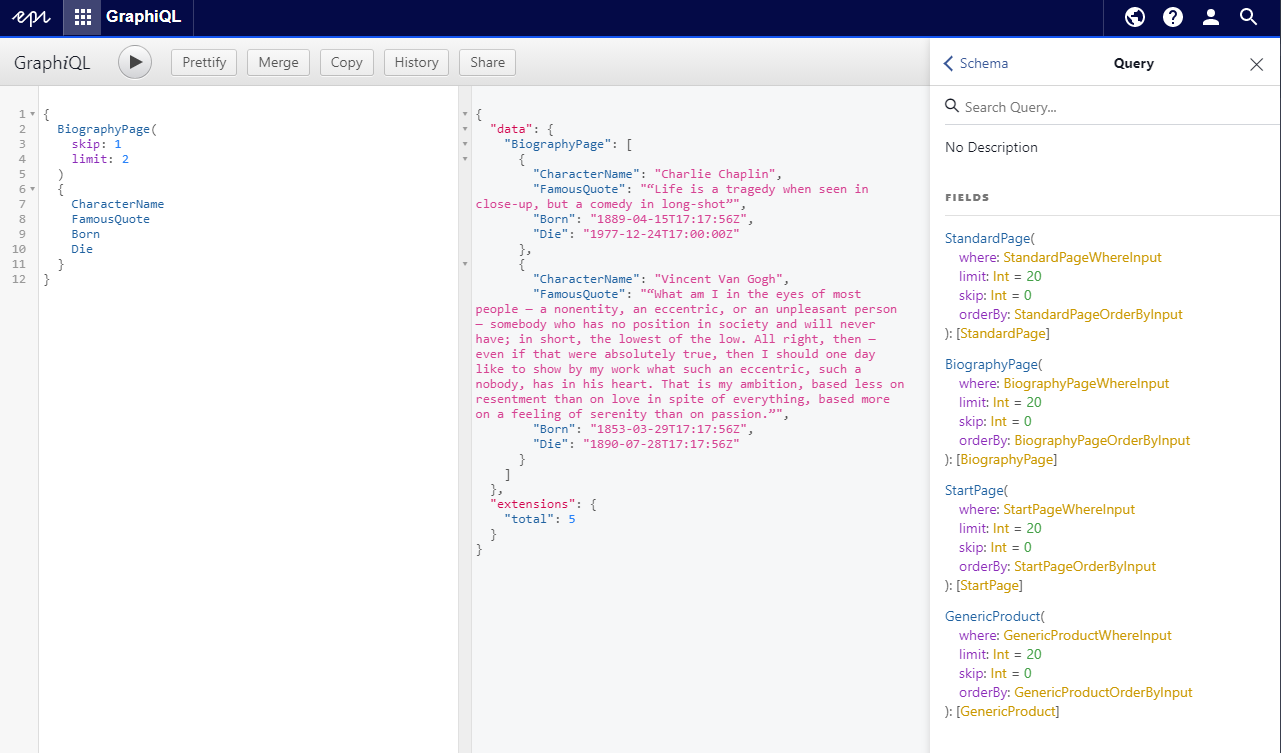Open the [BiographyPage] return type
The height and width of the screenshot is (753, 1281).
(x=1007, y=459)
